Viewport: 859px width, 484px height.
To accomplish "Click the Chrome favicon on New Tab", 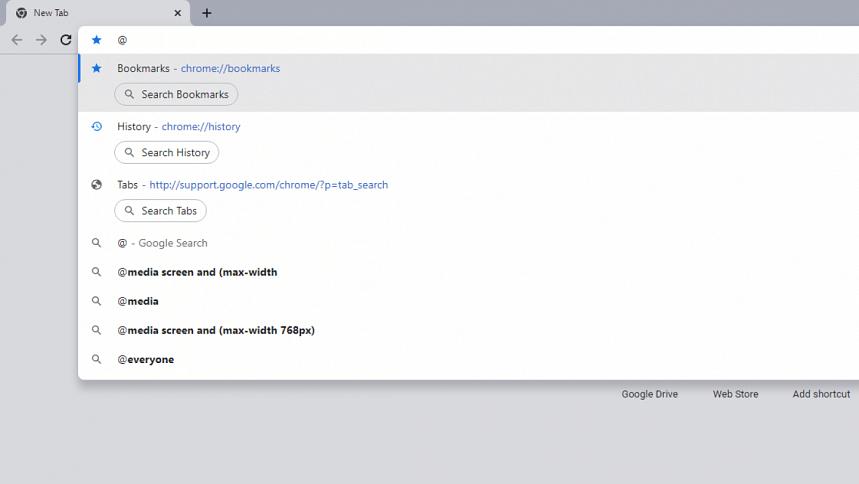I will (21, 13).
